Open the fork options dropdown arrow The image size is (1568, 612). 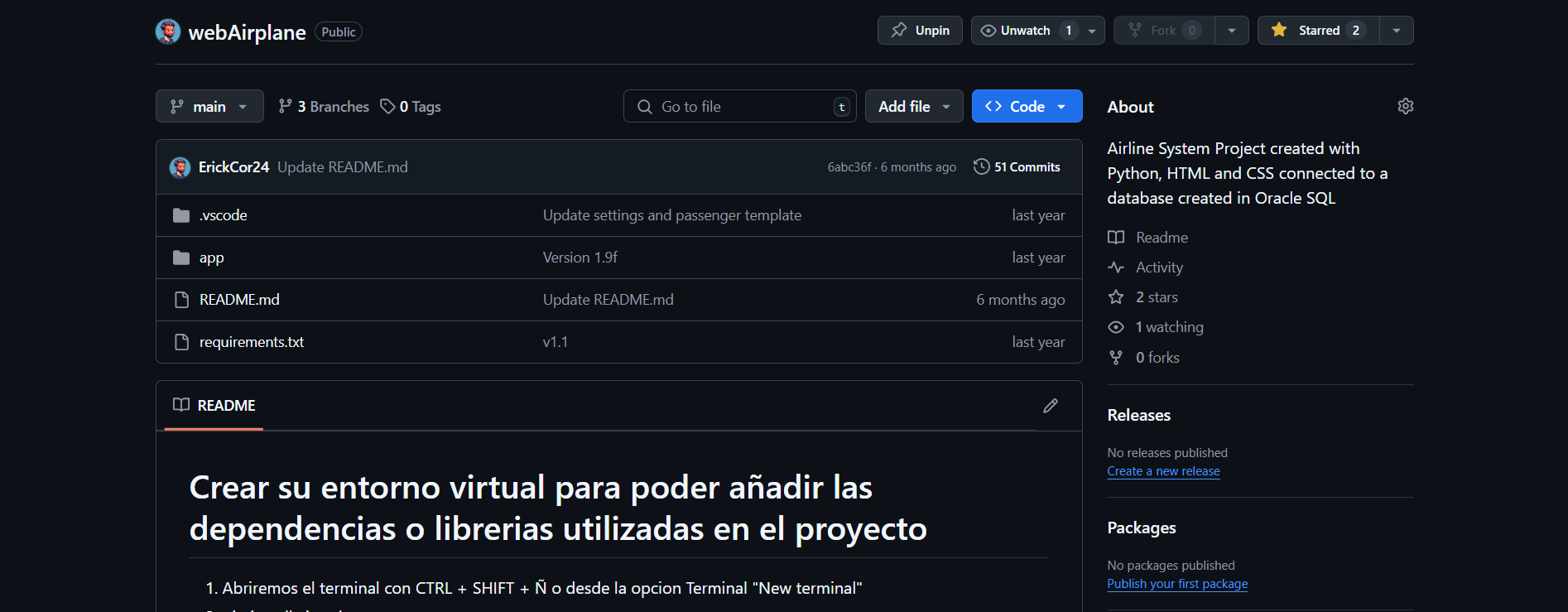click(1232, 31)
